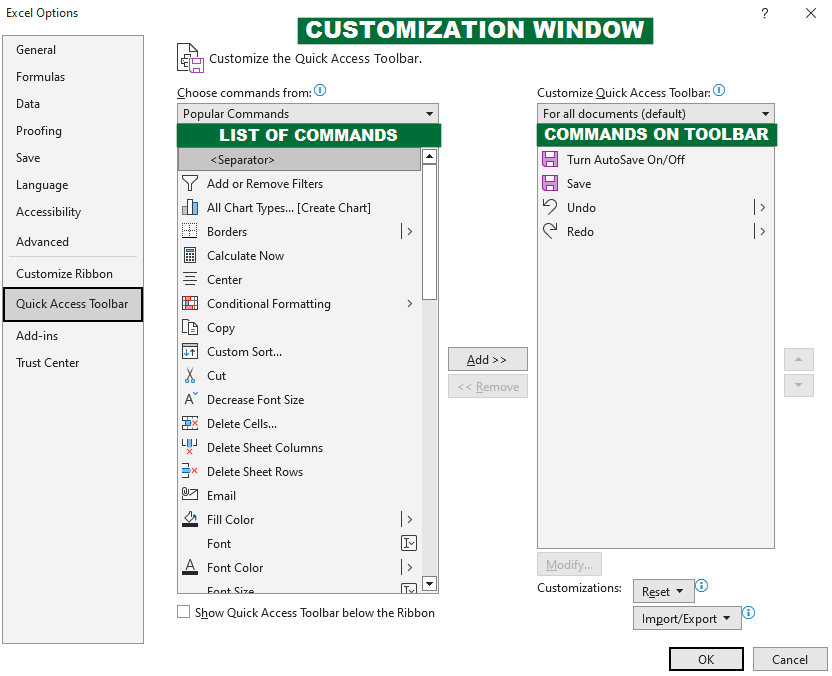Click the Calculate Now calculator icon
The height and width of the screenshot is (676, 832).
click(x=189, y=255)
